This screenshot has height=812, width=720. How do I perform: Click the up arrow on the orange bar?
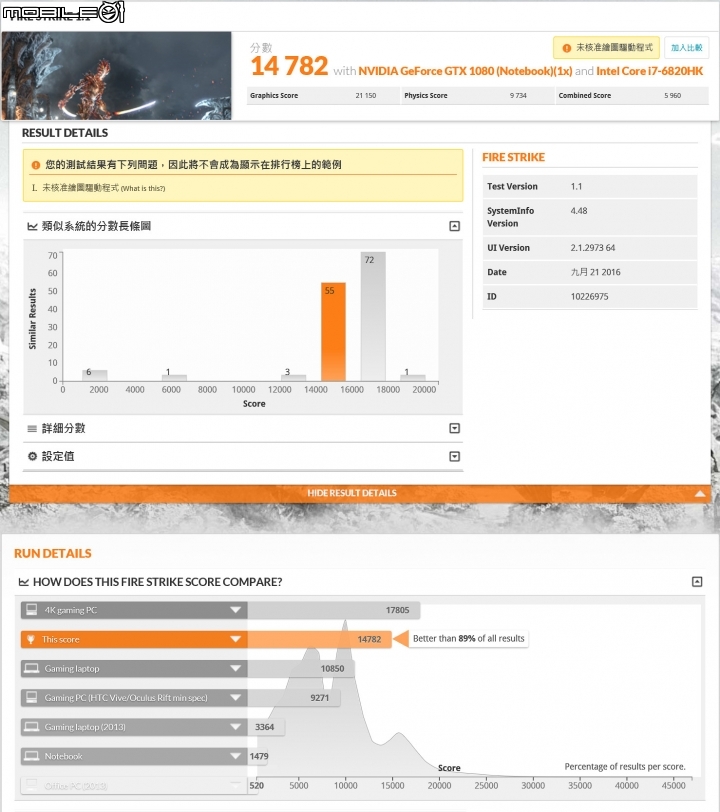click(x=700, y=494)
